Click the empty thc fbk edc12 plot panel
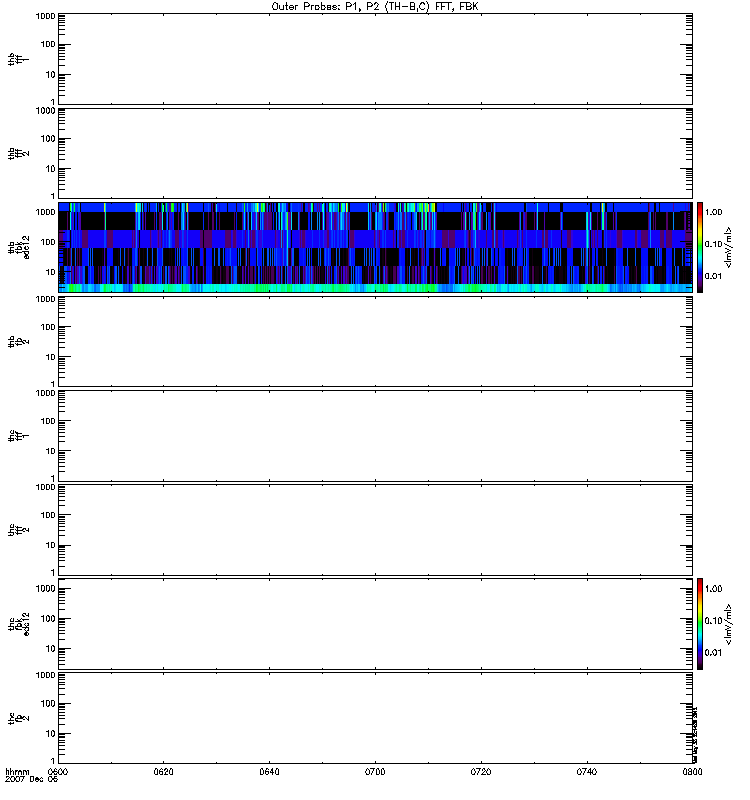This screenshot has width=750, height=800. coord(375,623)
